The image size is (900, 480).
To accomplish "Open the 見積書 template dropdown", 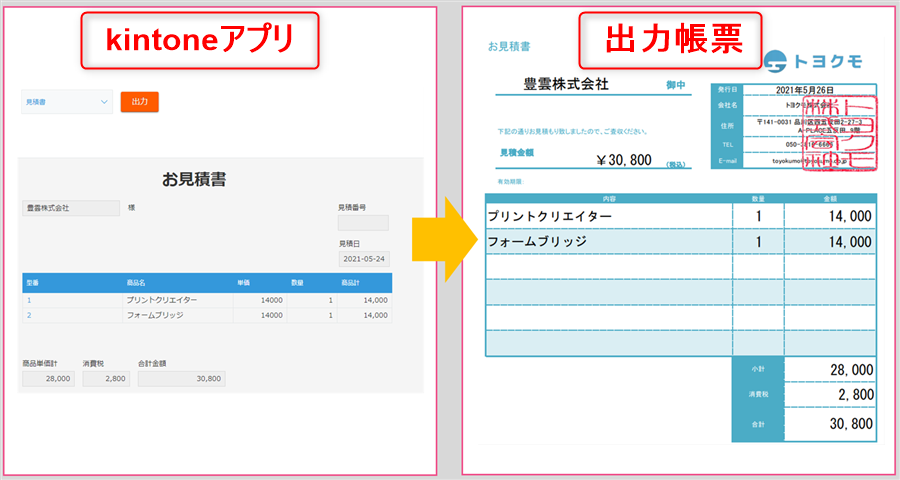I will pos(67,102).
